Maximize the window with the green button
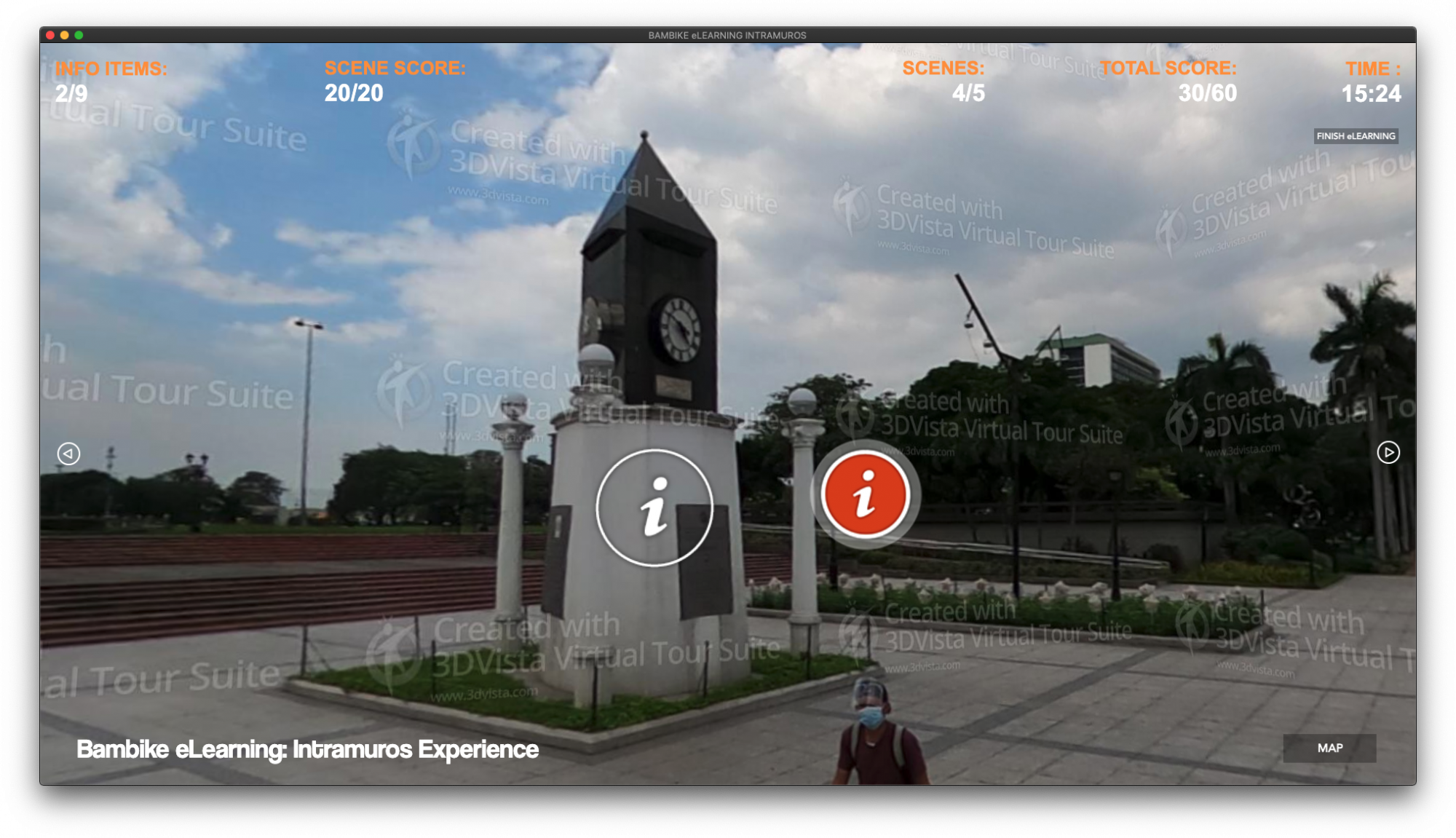Screen dimensions: 1456x838 click(79, 35)
